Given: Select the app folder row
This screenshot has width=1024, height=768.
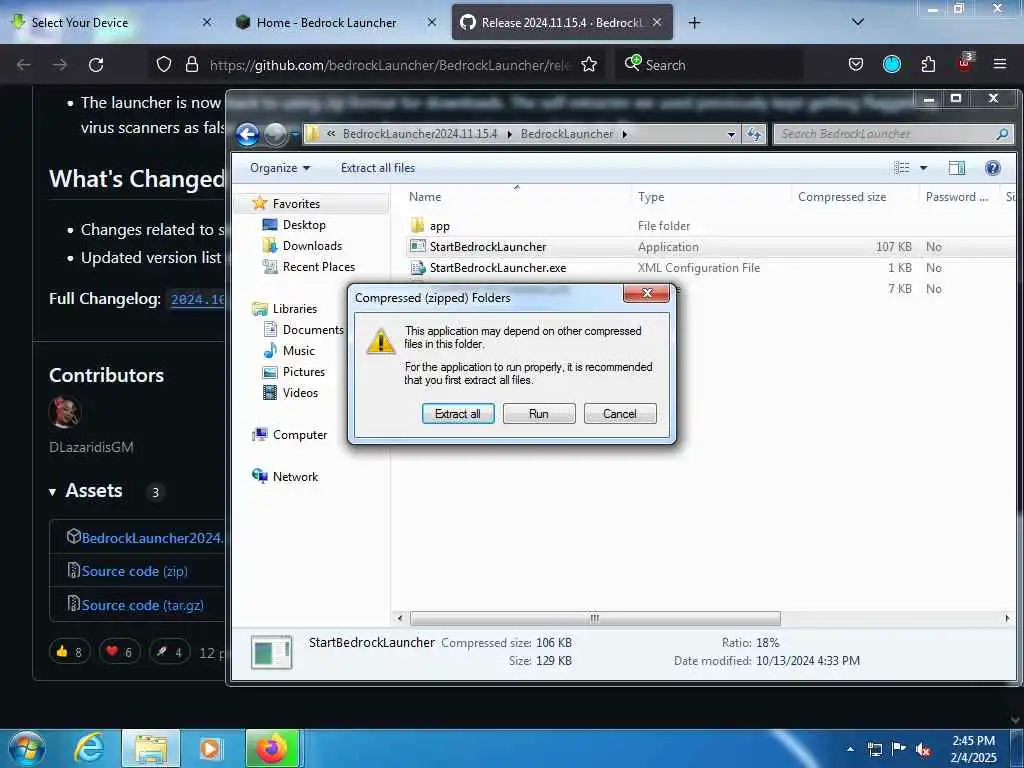Looking at the screenshot, I should pyautogui.click(x=710, y=225).
